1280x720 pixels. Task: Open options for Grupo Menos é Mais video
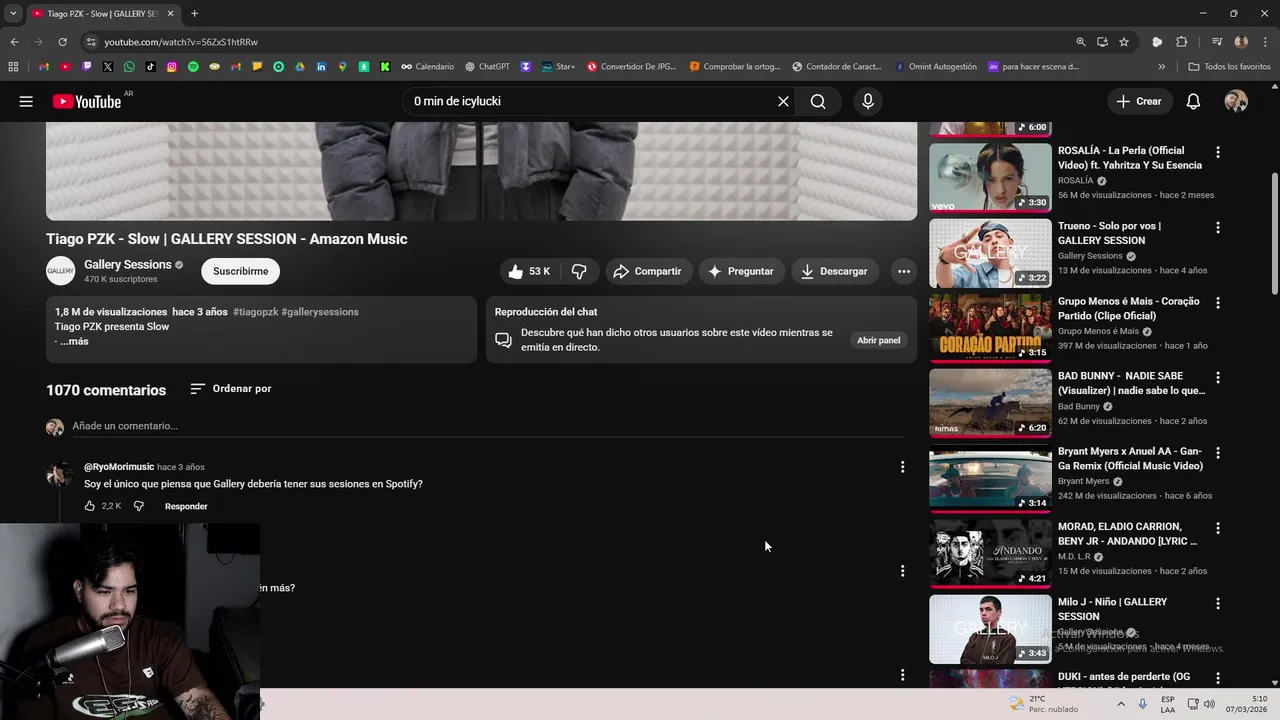pyautogui.click(x=1217, y=302)
